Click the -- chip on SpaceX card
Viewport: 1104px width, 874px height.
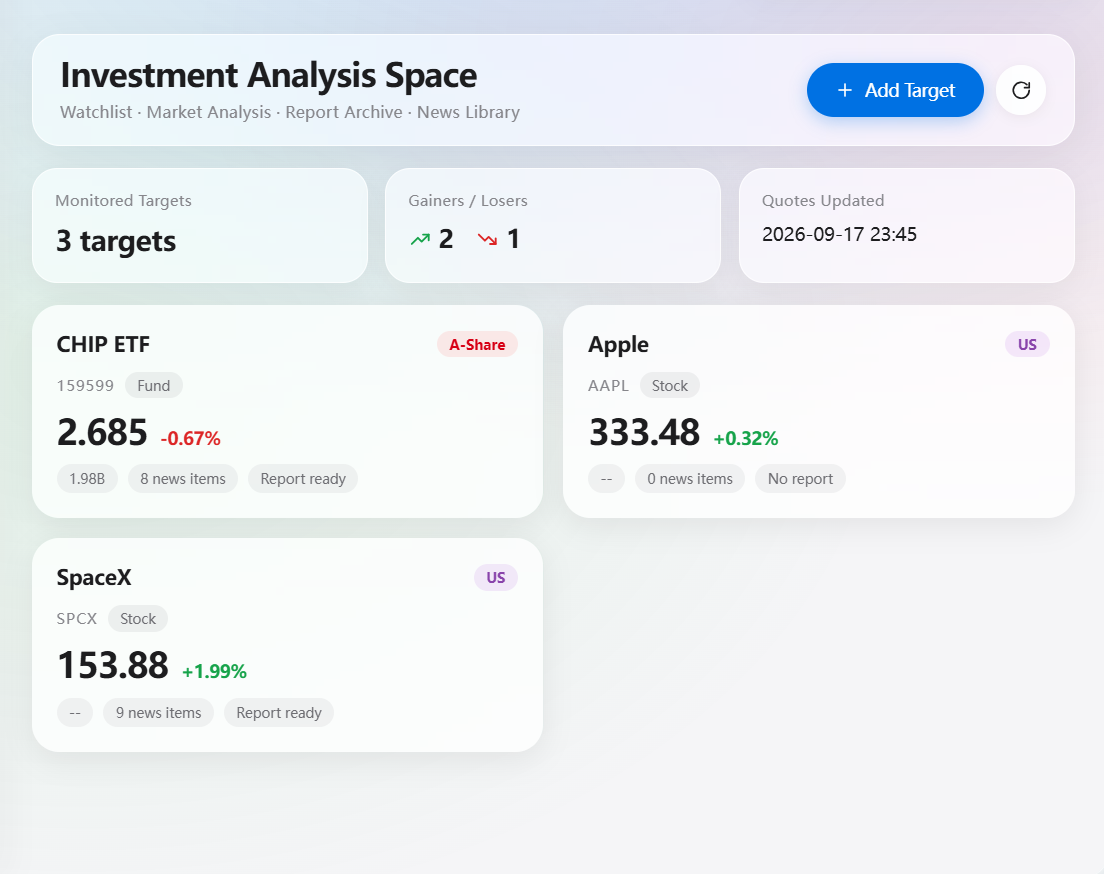pos(75,713)
